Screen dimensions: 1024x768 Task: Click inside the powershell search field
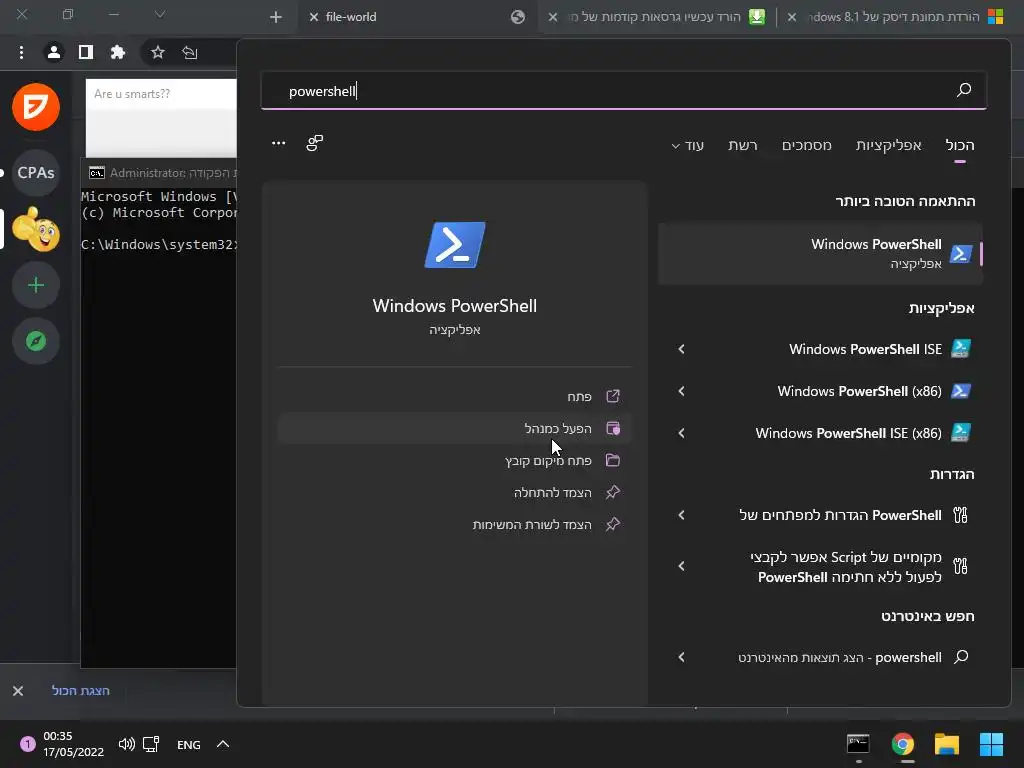click(x=623, y=91)
